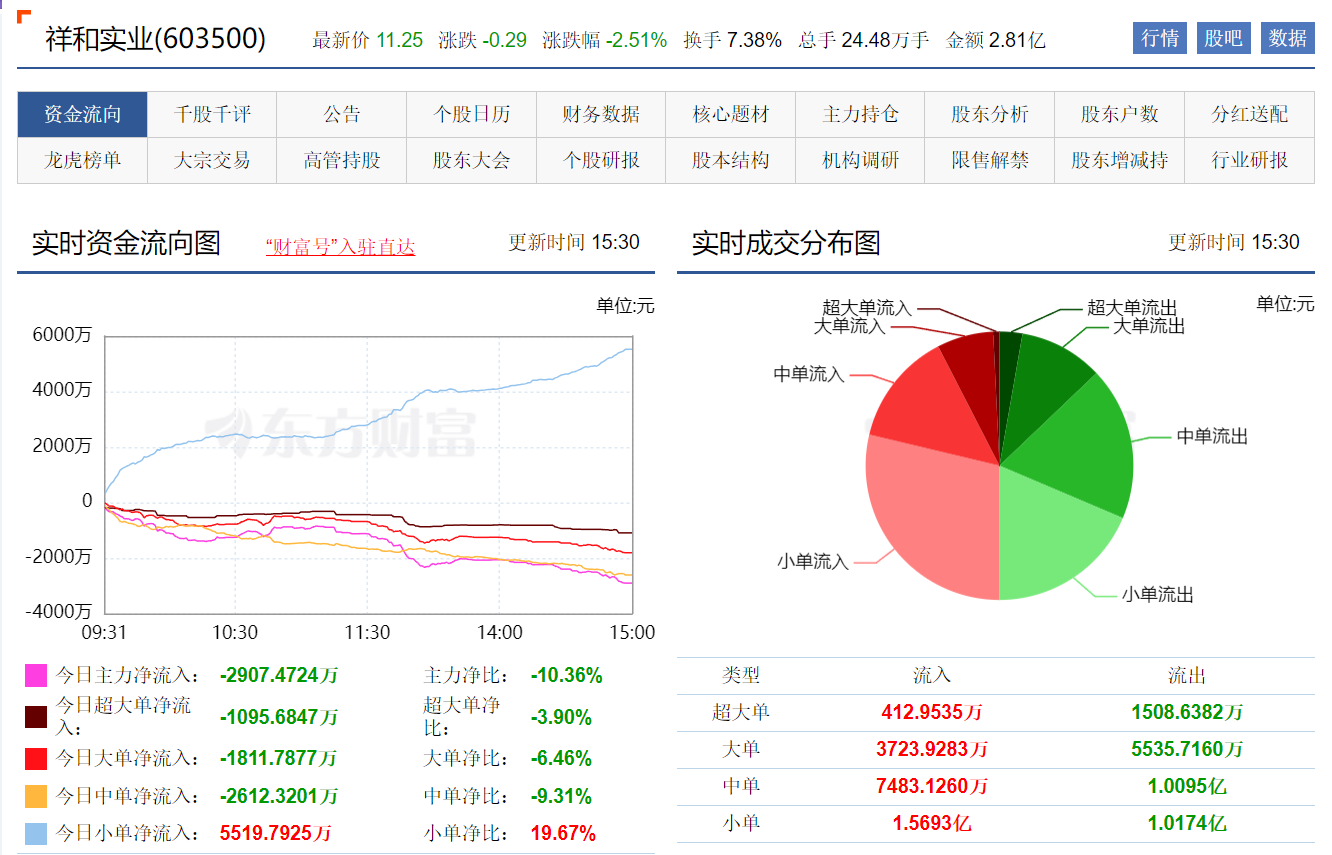Click the 小单 流入 1.5693亿 cell
1332x855 pixels.
(x=932, y=824)
